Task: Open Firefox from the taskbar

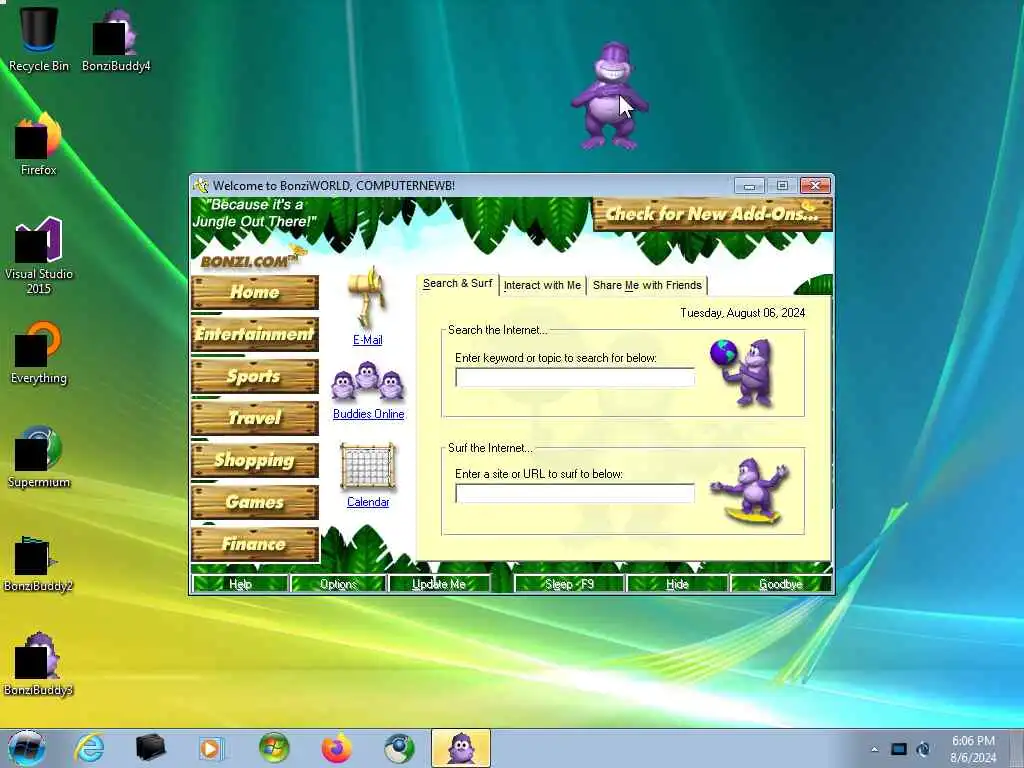Action: (336, 748)
